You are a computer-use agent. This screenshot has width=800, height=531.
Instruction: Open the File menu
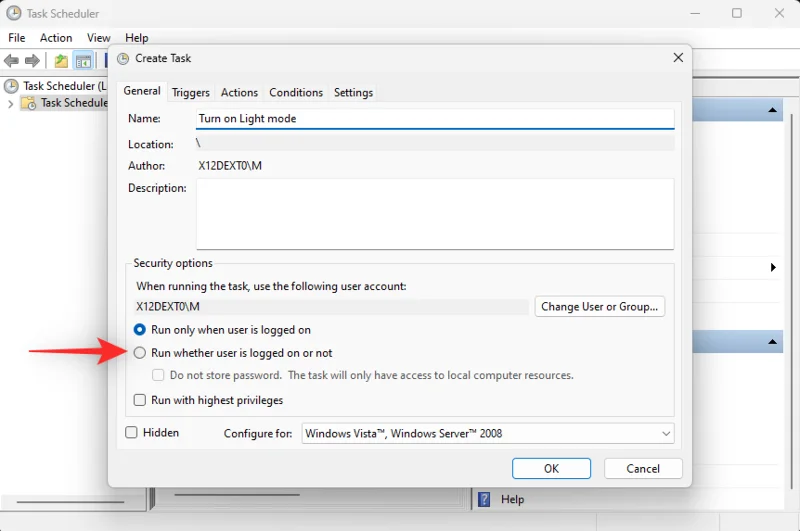pos(16,38)
